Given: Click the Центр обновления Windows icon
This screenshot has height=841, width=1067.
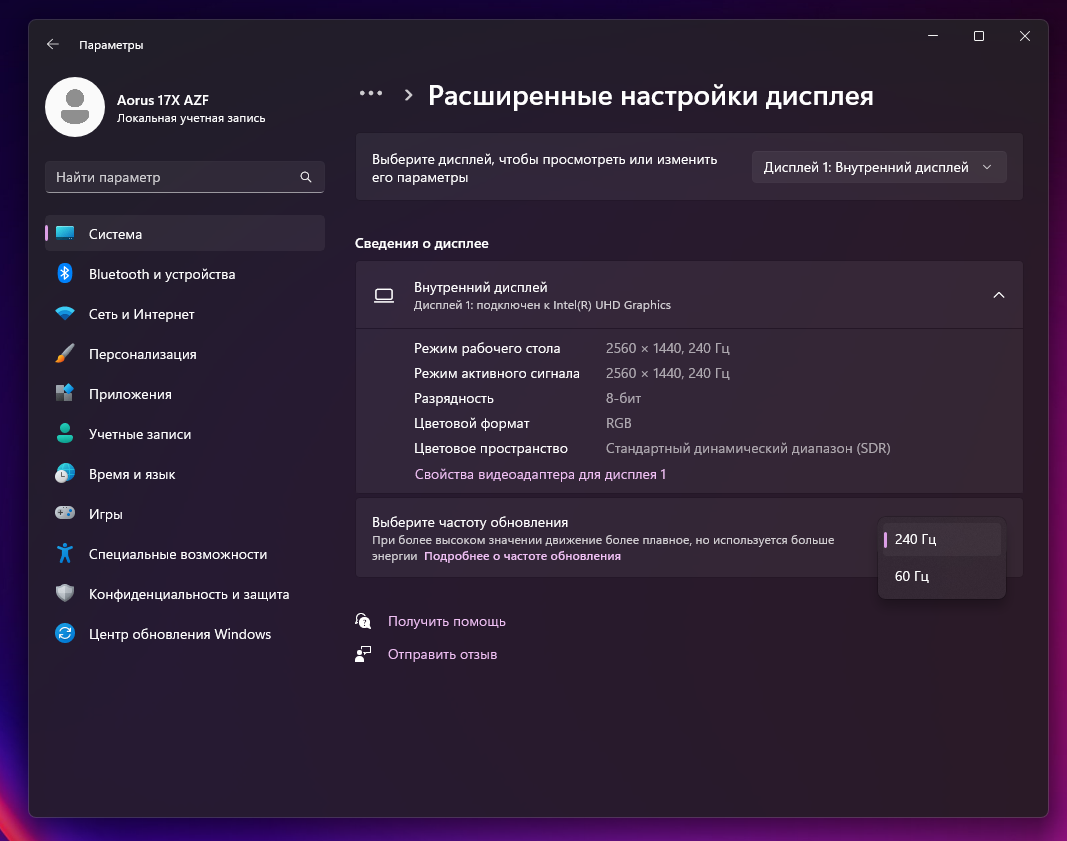Looking at the screenshot, I should 65,634.
